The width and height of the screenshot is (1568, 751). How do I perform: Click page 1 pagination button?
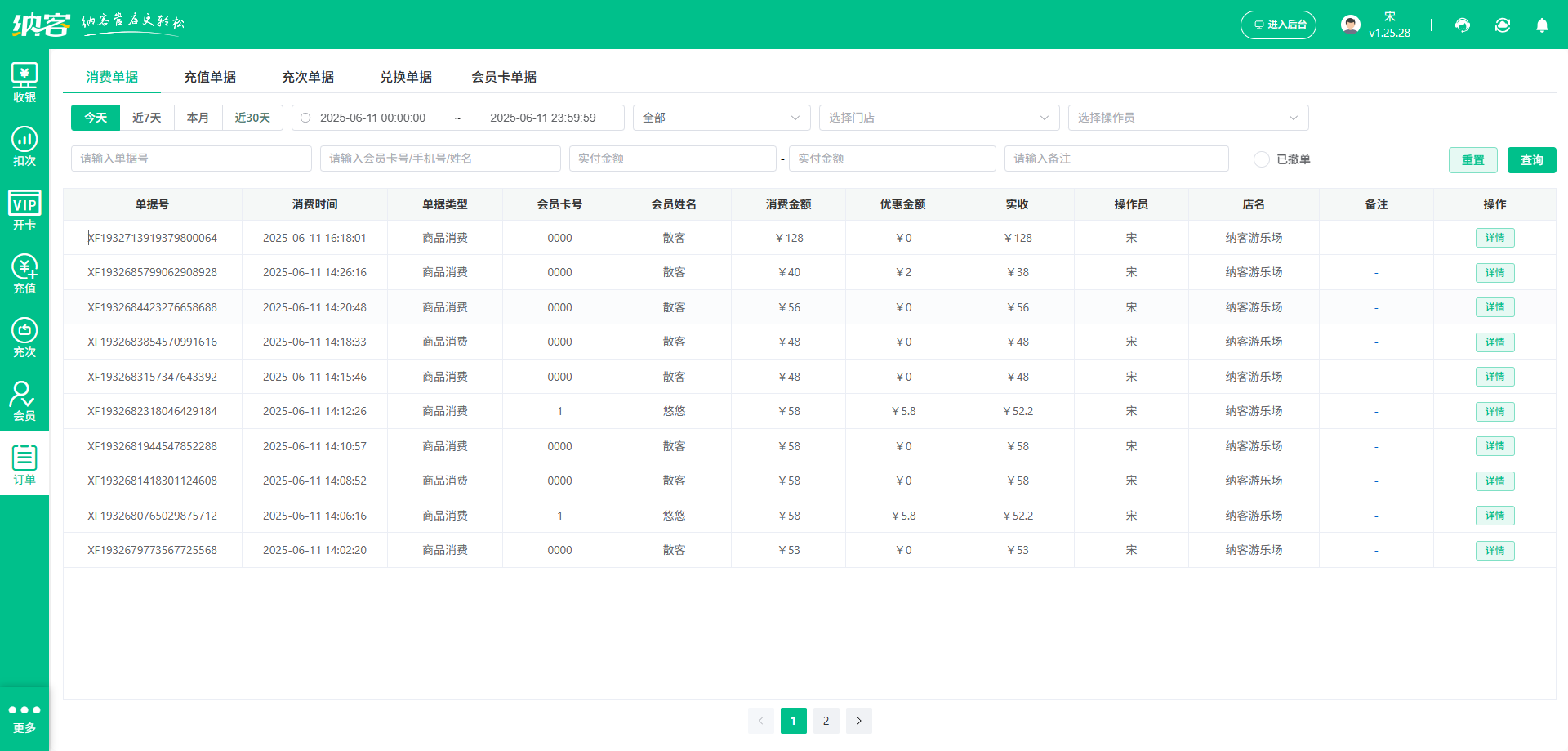click(x=793, y=721)
